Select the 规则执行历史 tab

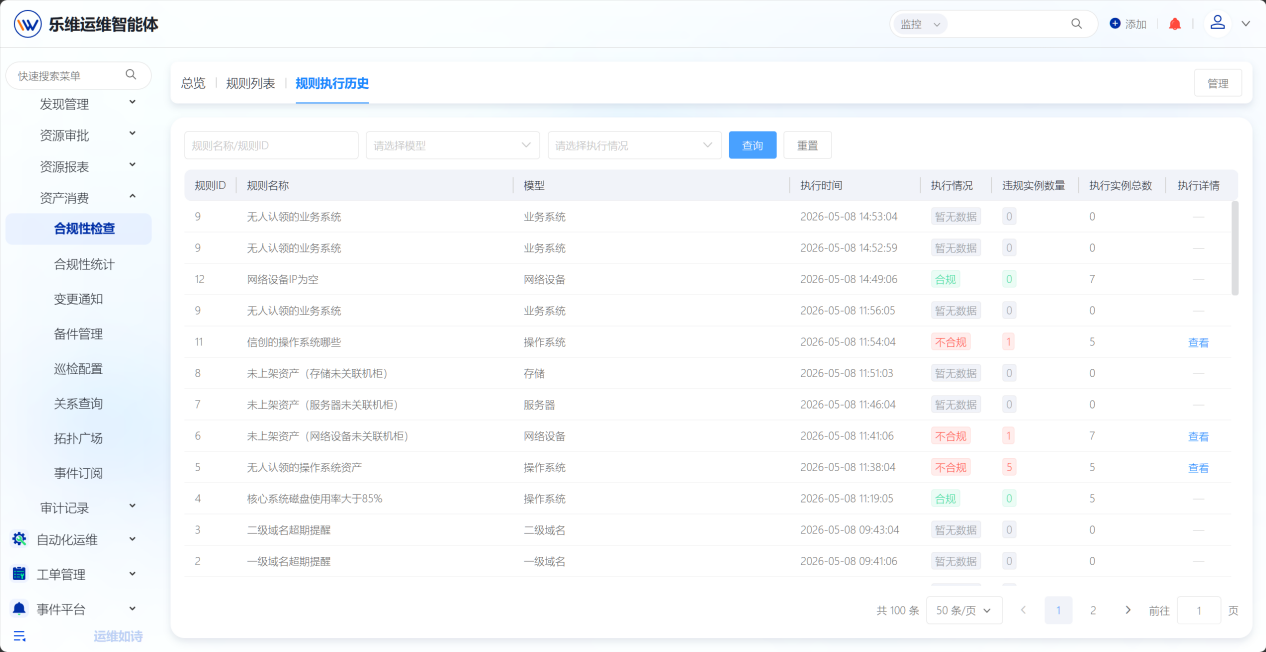[332, 83]
